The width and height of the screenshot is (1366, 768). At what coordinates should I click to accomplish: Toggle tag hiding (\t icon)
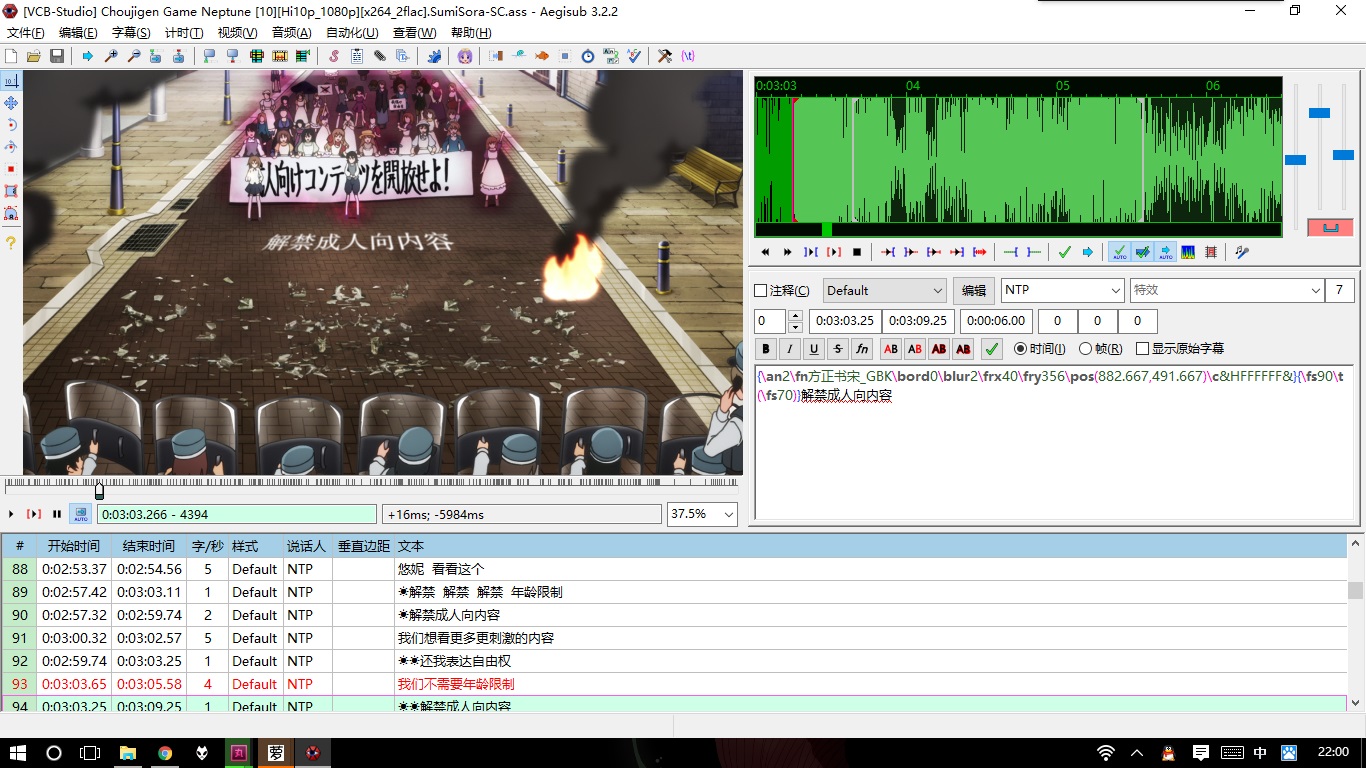click(688, 56)
